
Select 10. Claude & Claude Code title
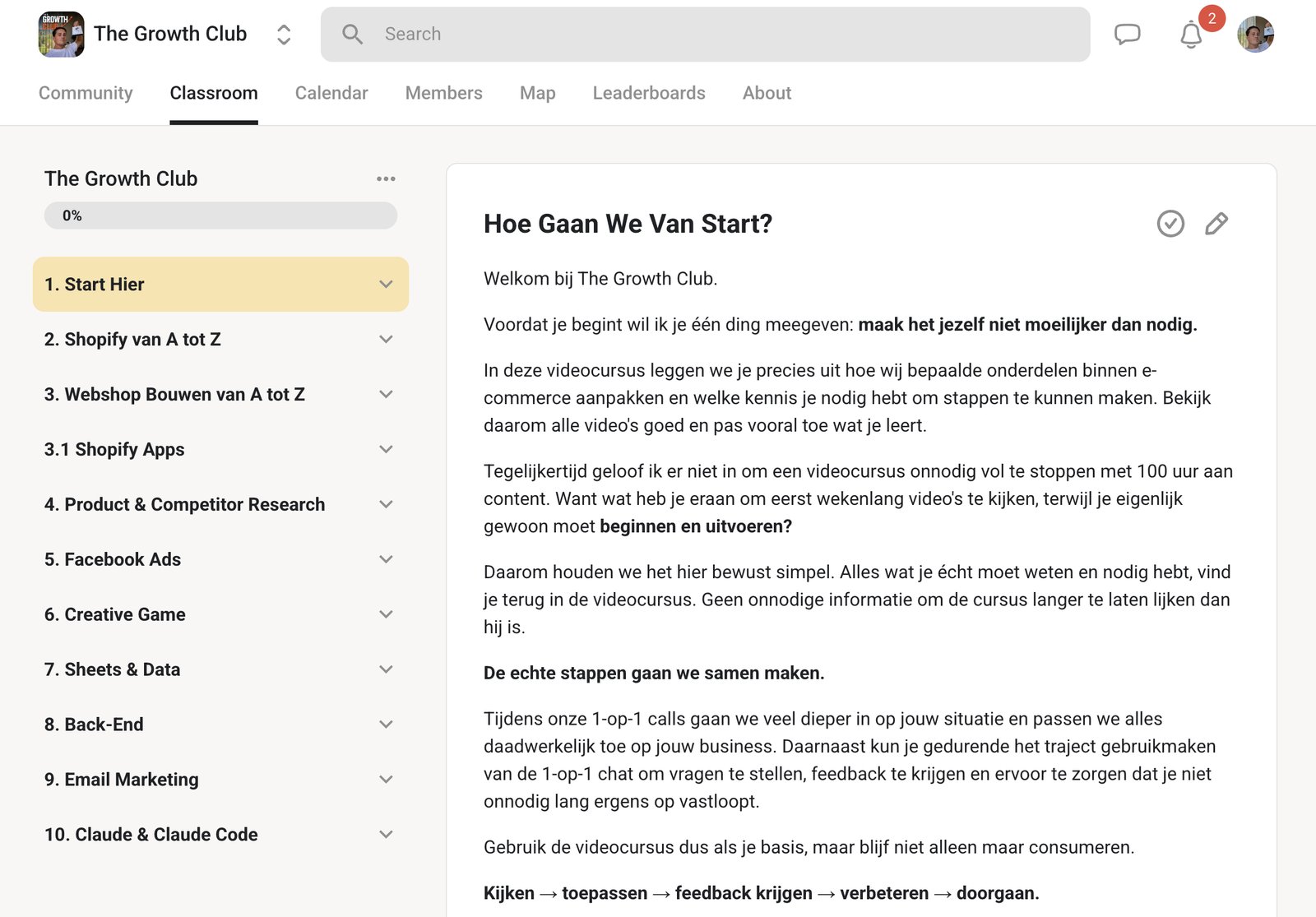(151, 835)
